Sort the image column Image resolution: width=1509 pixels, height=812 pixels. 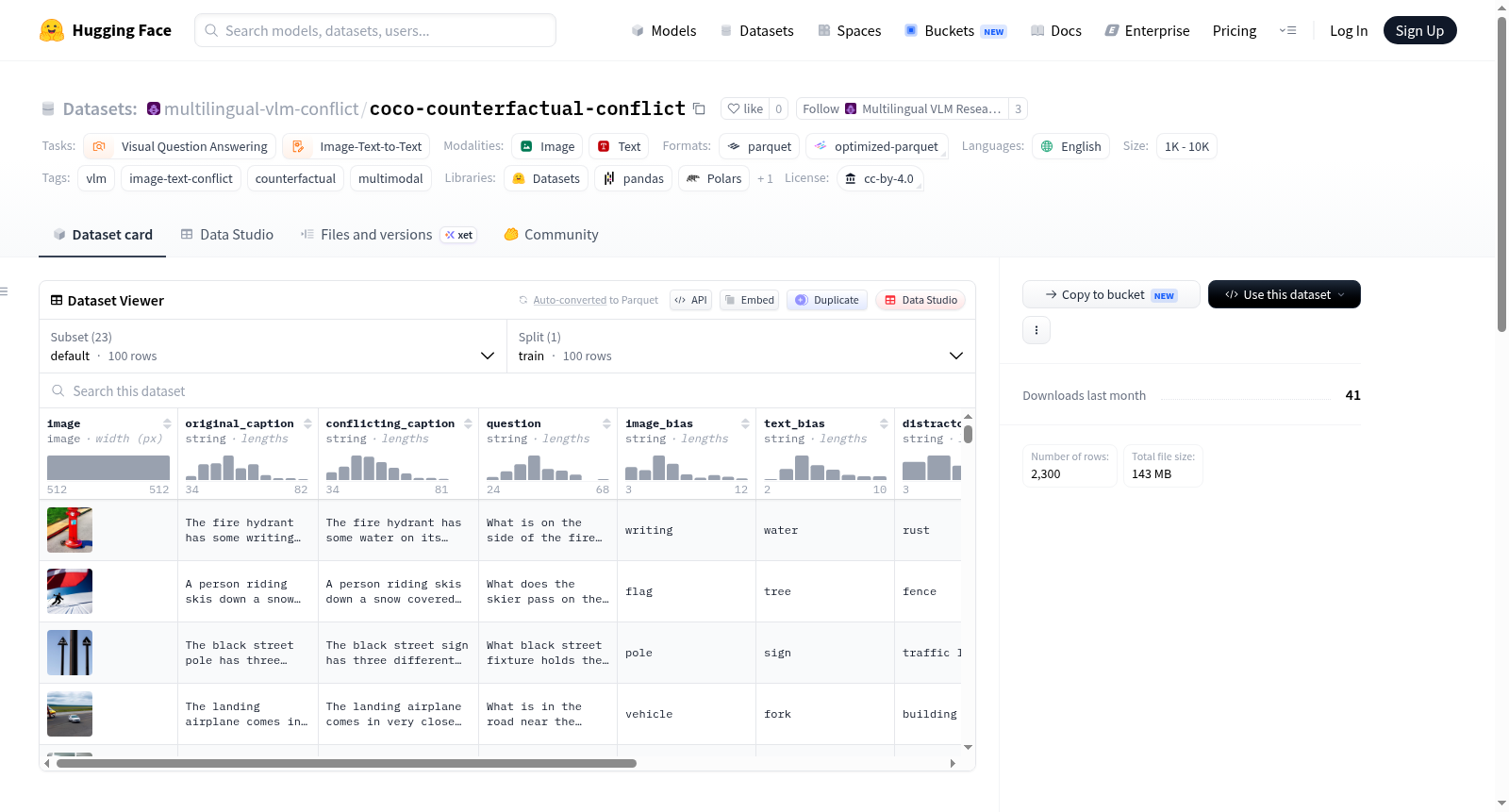click(167, 423)
